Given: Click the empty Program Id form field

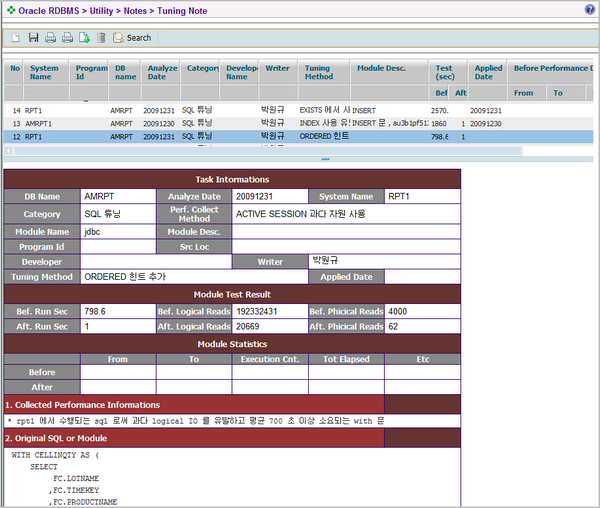Looking at the screenshot, I should tap(118, 247).
